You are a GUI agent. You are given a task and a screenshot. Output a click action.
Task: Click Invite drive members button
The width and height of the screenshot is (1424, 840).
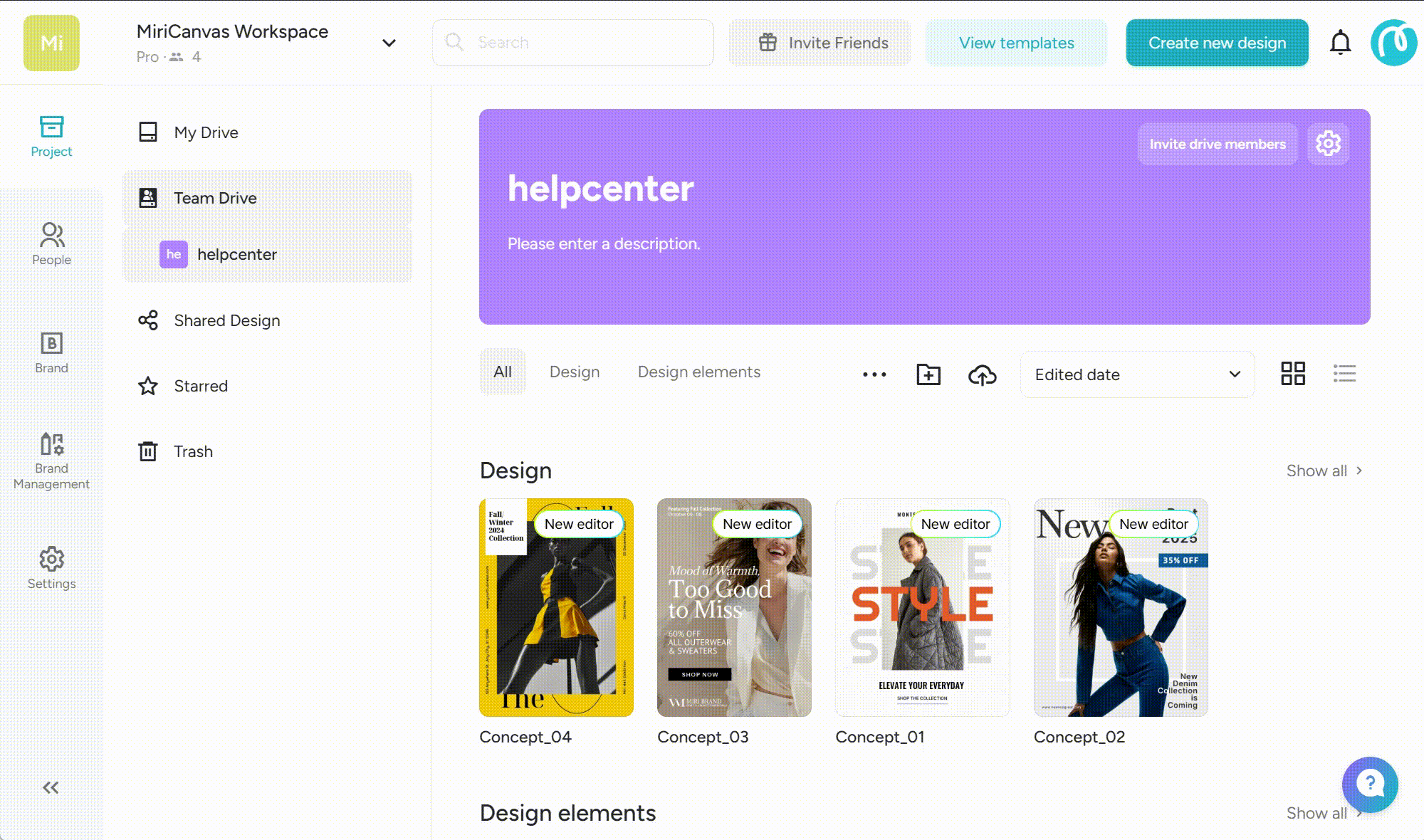coord(1218,144)
